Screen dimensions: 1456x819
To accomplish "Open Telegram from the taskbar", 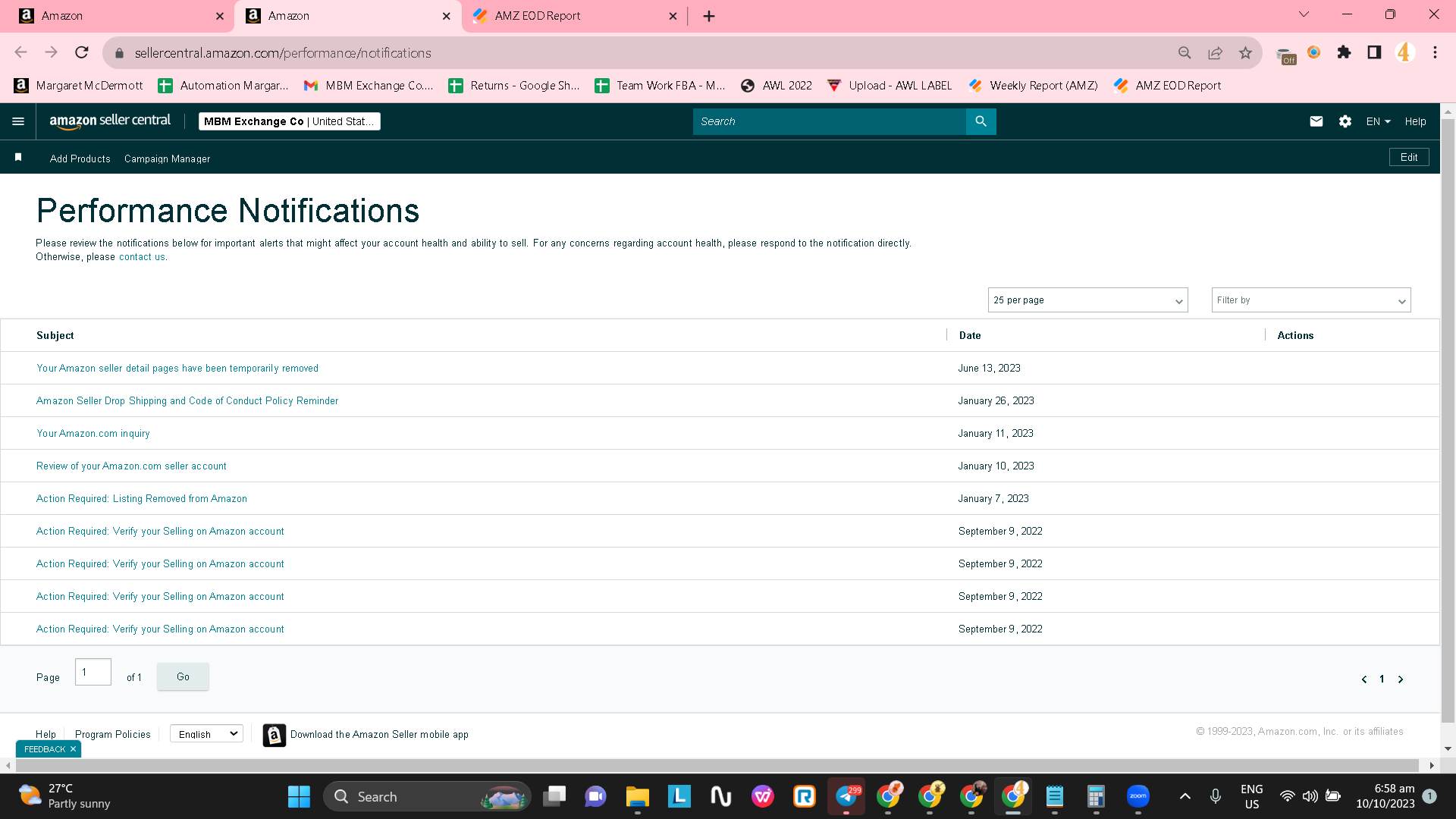I will point(846,796).
